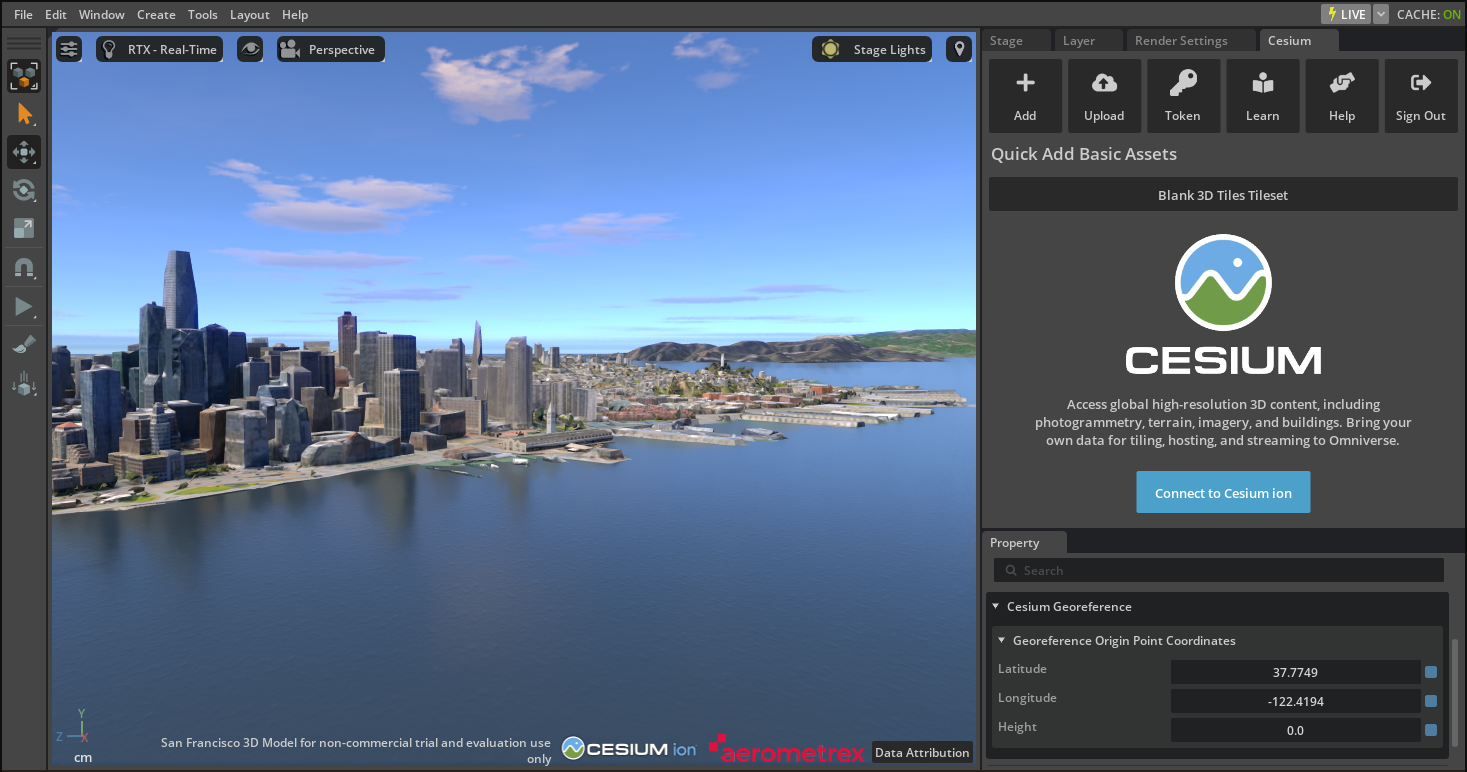The width and height of the screenshot is (1467, 772).
Task: Select the Move tool in the left toolbar
Action: (x=23, y=152)
